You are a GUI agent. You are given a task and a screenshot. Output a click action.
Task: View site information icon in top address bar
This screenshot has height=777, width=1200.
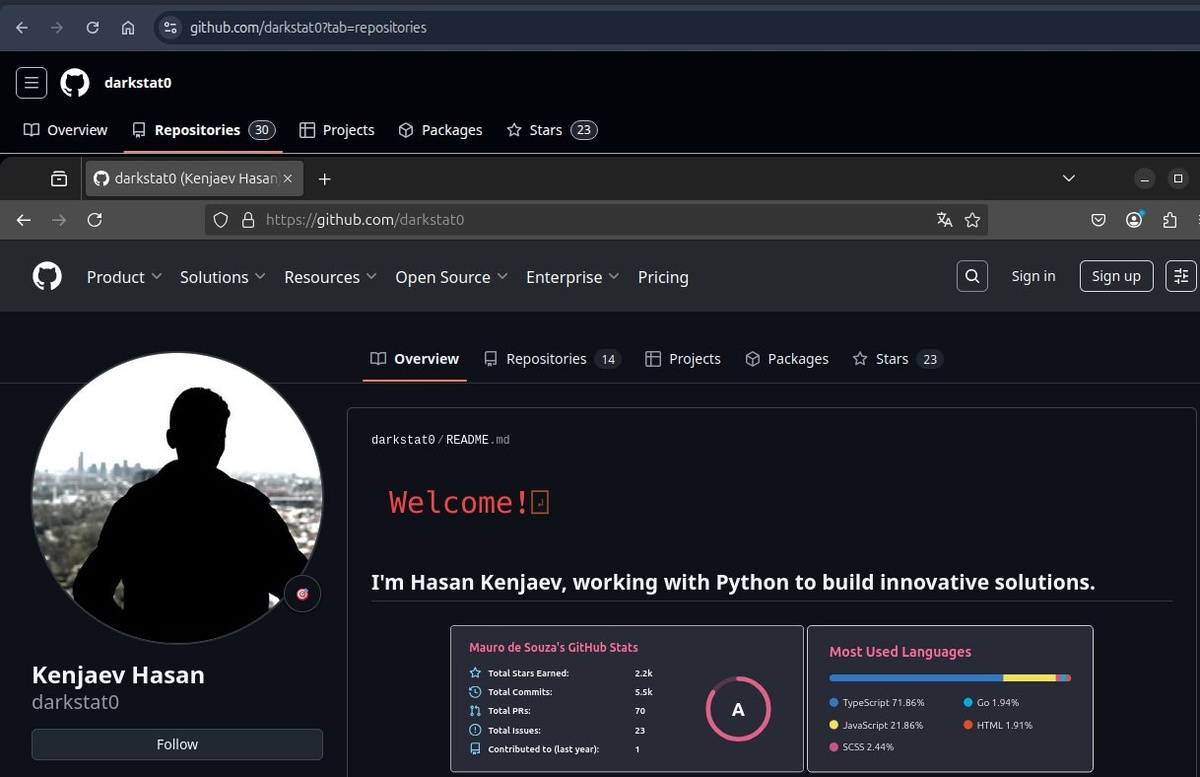tap(170, 28)
